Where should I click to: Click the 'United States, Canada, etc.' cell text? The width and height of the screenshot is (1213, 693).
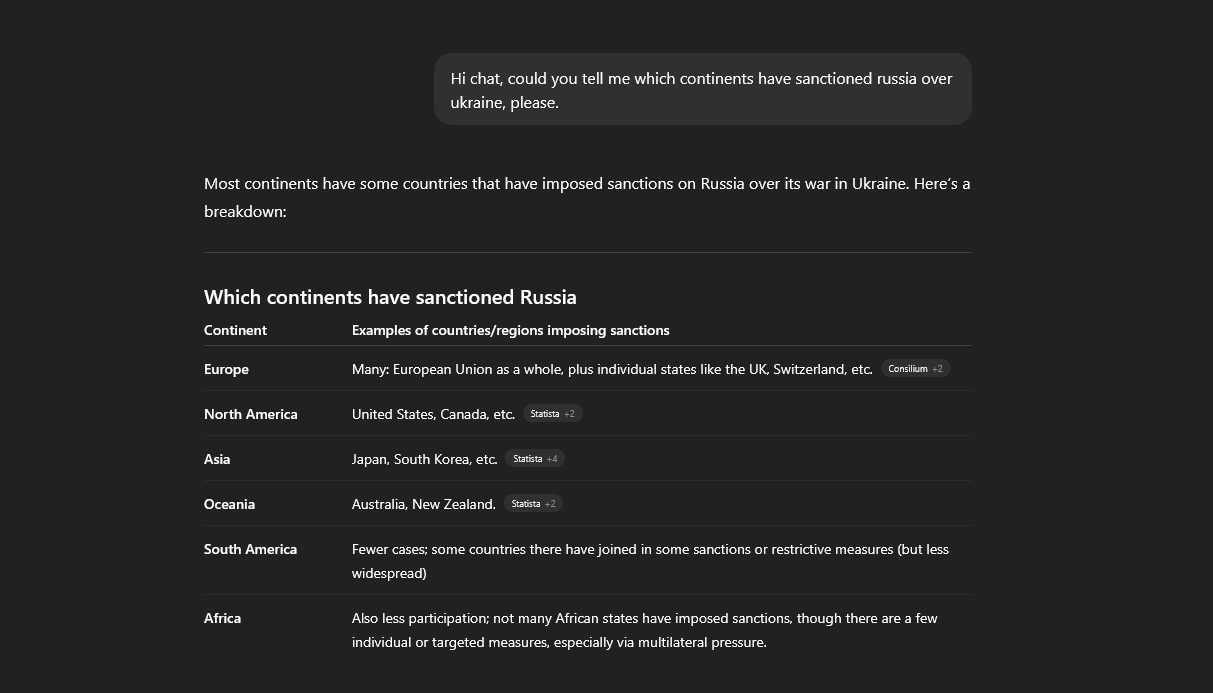(x=433, y=414)
